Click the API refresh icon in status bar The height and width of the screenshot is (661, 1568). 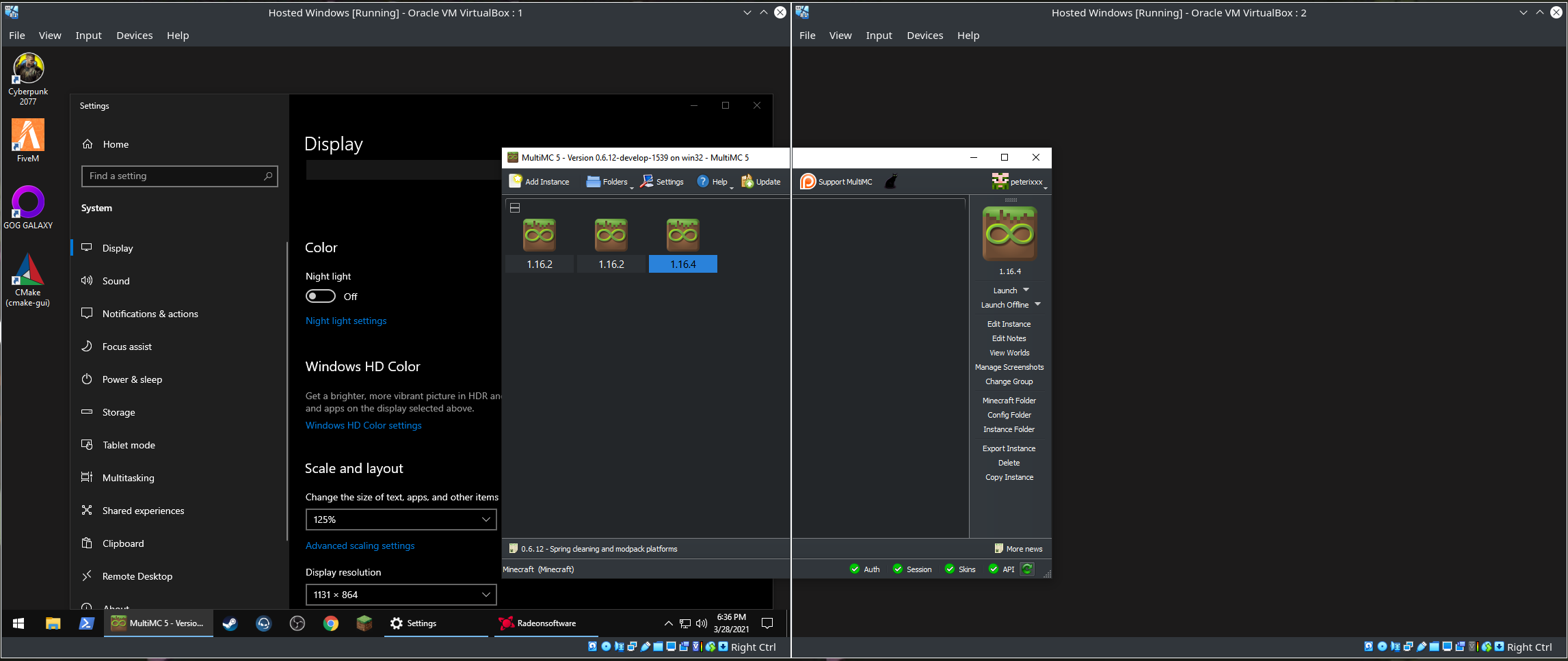1027,568
